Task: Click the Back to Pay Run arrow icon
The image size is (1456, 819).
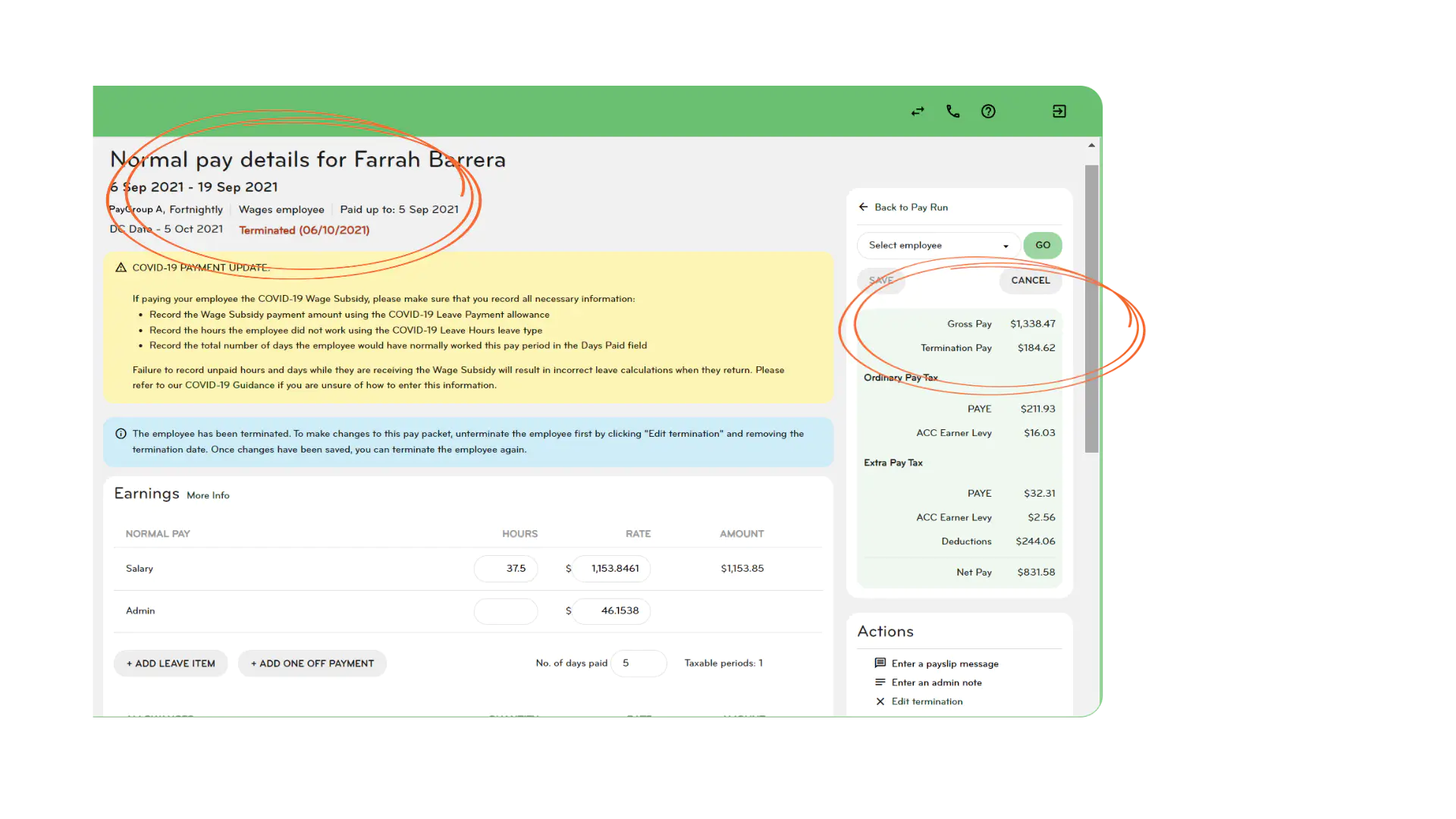Action: [x=862, y=206]
